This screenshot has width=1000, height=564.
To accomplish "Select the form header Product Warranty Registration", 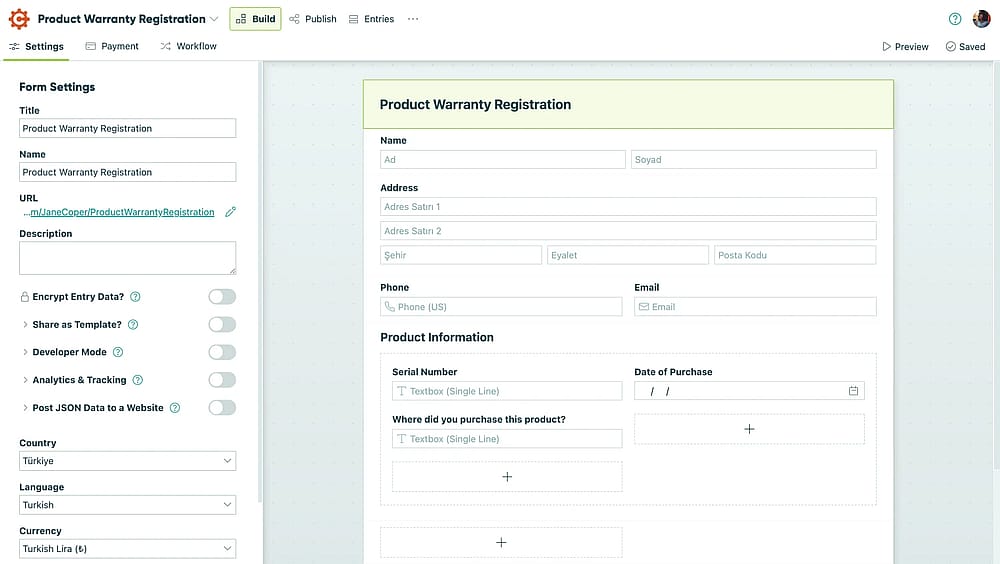I will point(628,105).
